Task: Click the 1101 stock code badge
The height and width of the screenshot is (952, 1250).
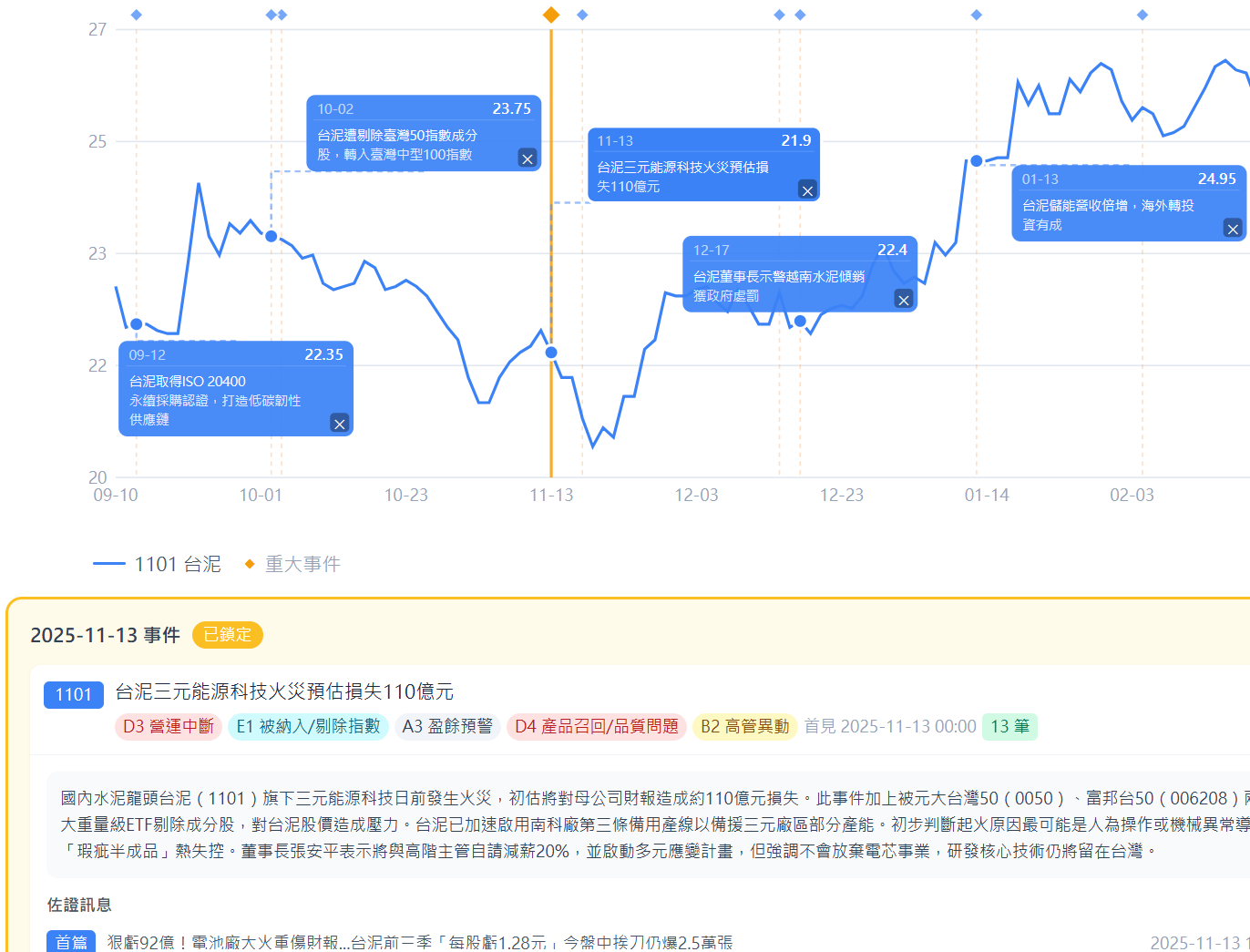Action: [x=74, y=694]
